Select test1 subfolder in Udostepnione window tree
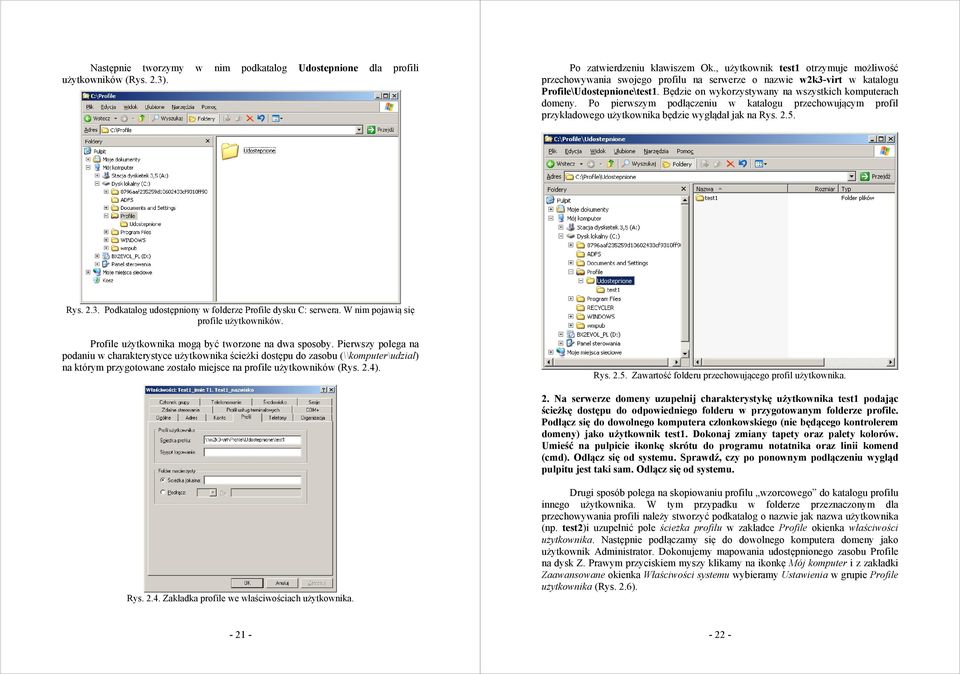Viewport: 960px width, 674px height. pos(609,290)
